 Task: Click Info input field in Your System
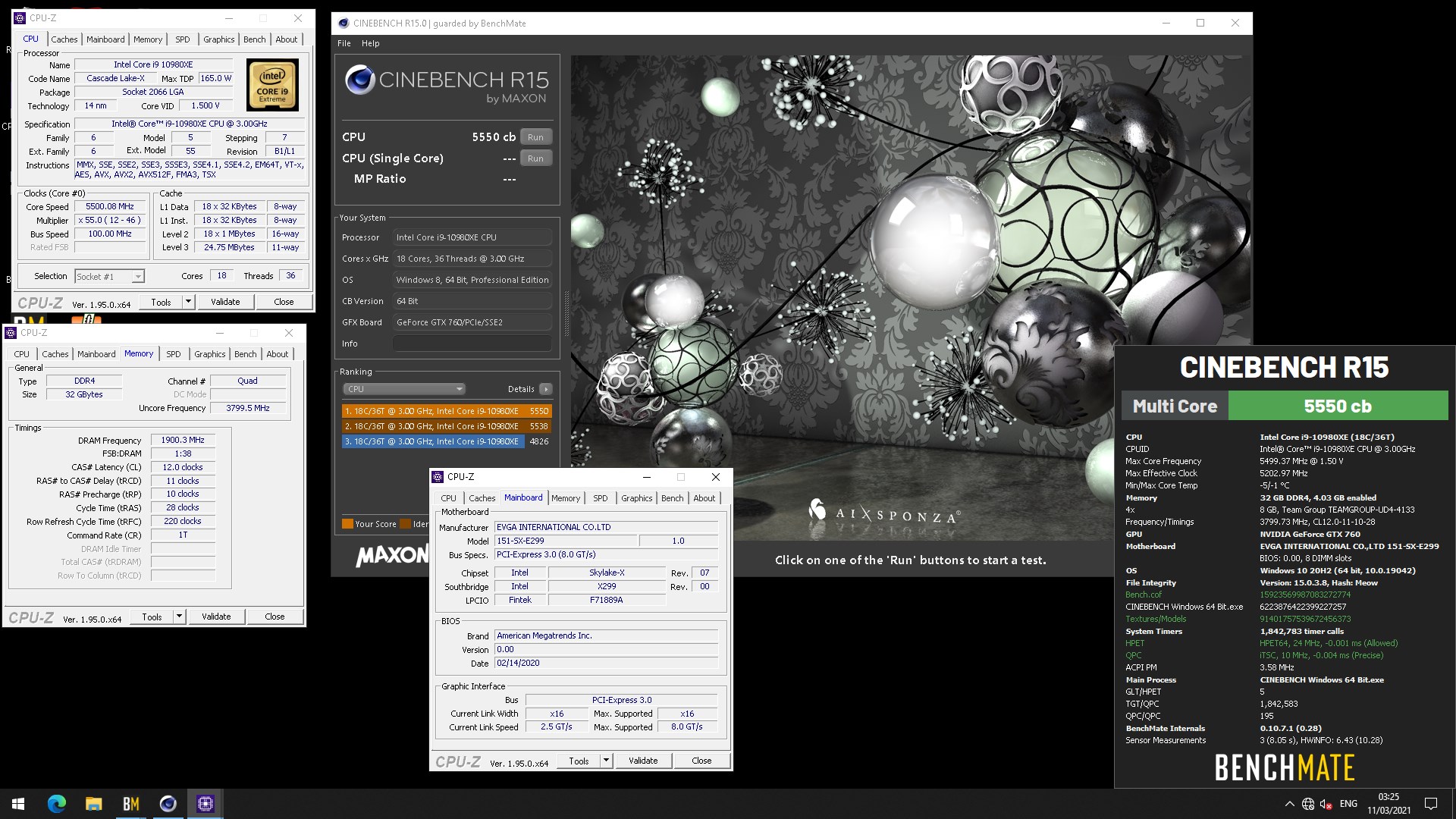[x=472, y=344]
